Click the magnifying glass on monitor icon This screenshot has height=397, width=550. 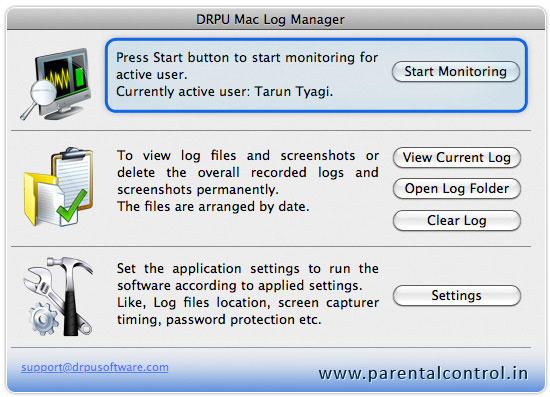(x=39, y=98)
